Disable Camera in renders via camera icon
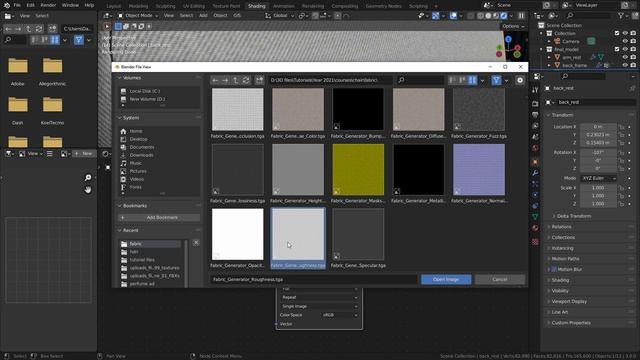The height and width of the screenshot is (360, 640). pyautogui.click(x=633, y=41)
